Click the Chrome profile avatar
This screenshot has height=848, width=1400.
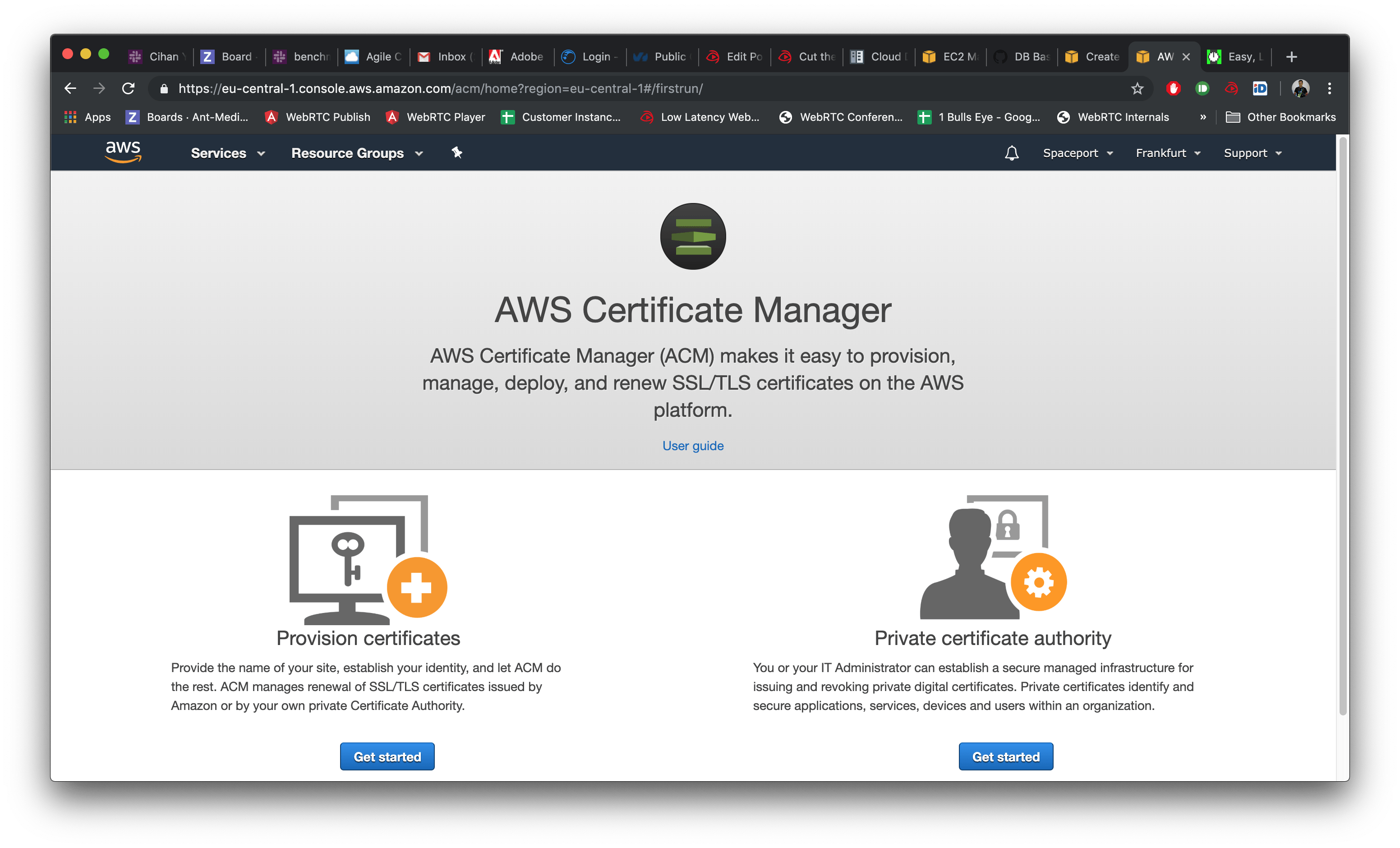pyautogui.click(x=1301, y=89)
